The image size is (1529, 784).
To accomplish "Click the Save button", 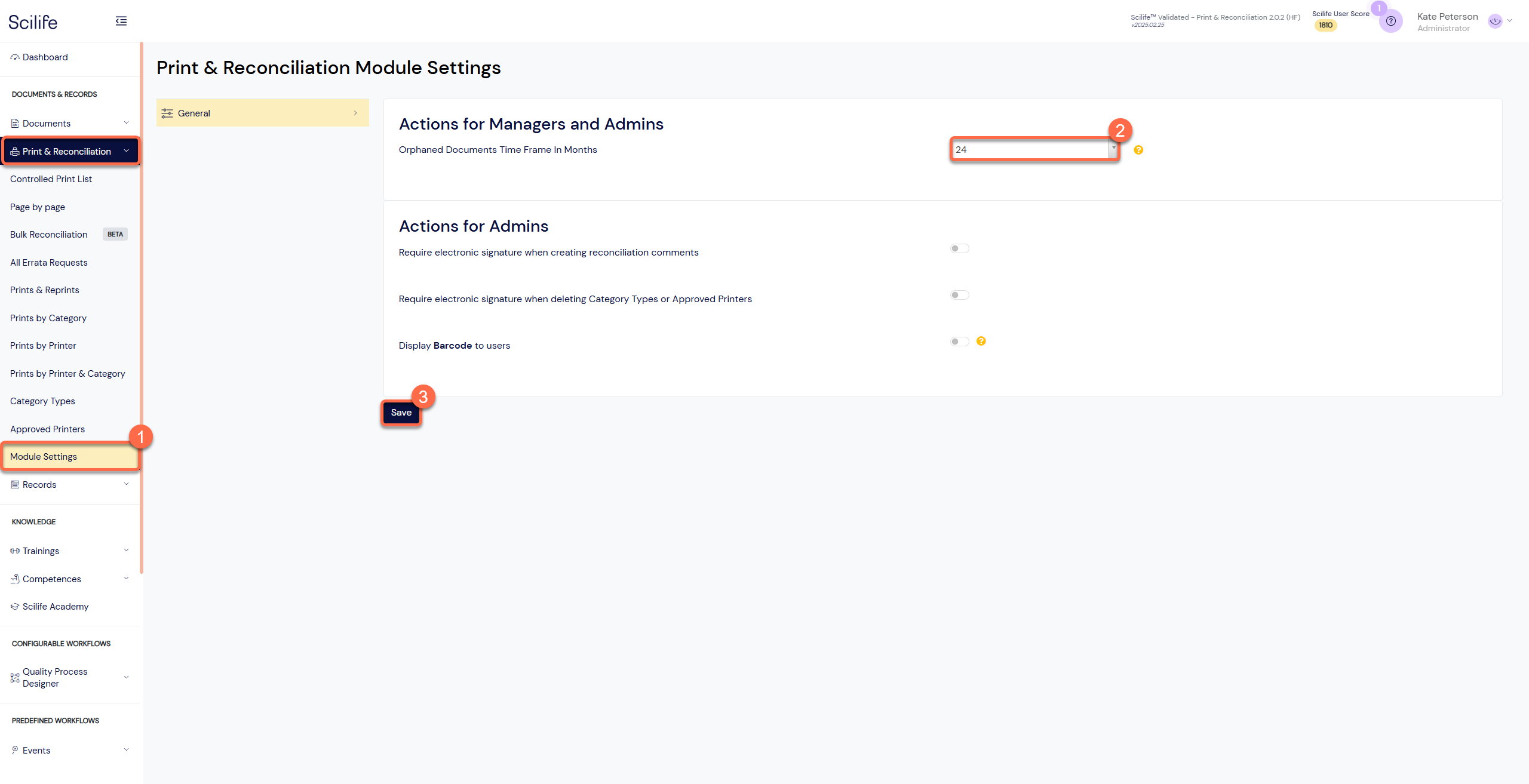I will click(401, 413).
